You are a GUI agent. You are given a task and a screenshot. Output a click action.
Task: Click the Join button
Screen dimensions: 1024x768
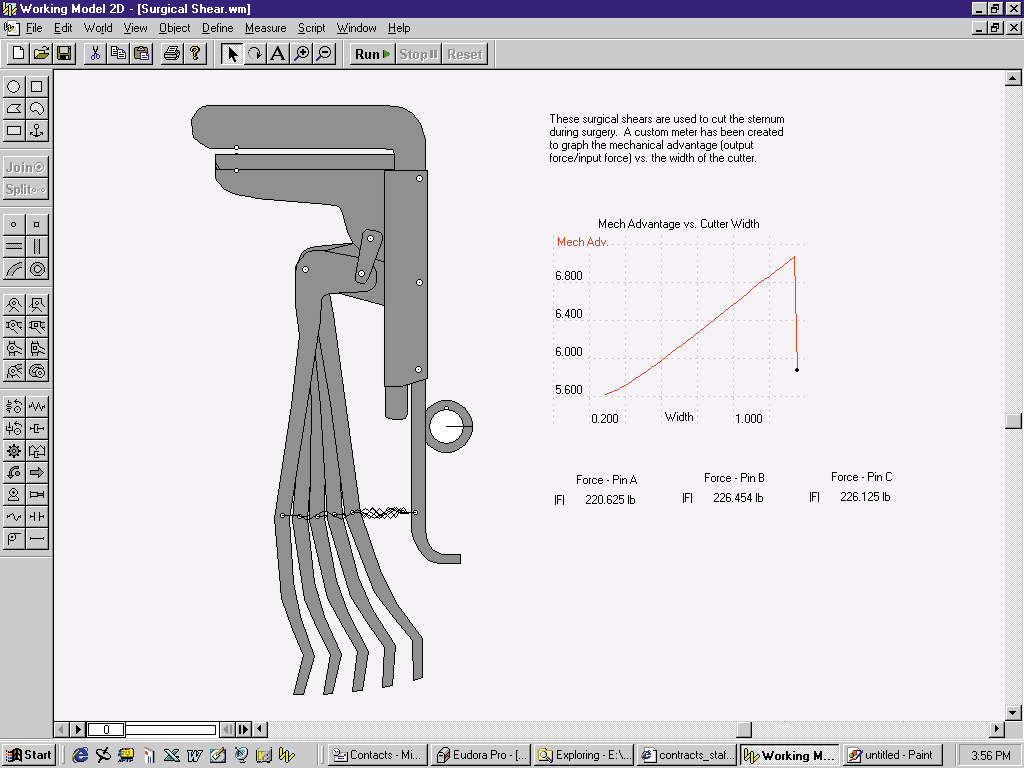[25, 167]
